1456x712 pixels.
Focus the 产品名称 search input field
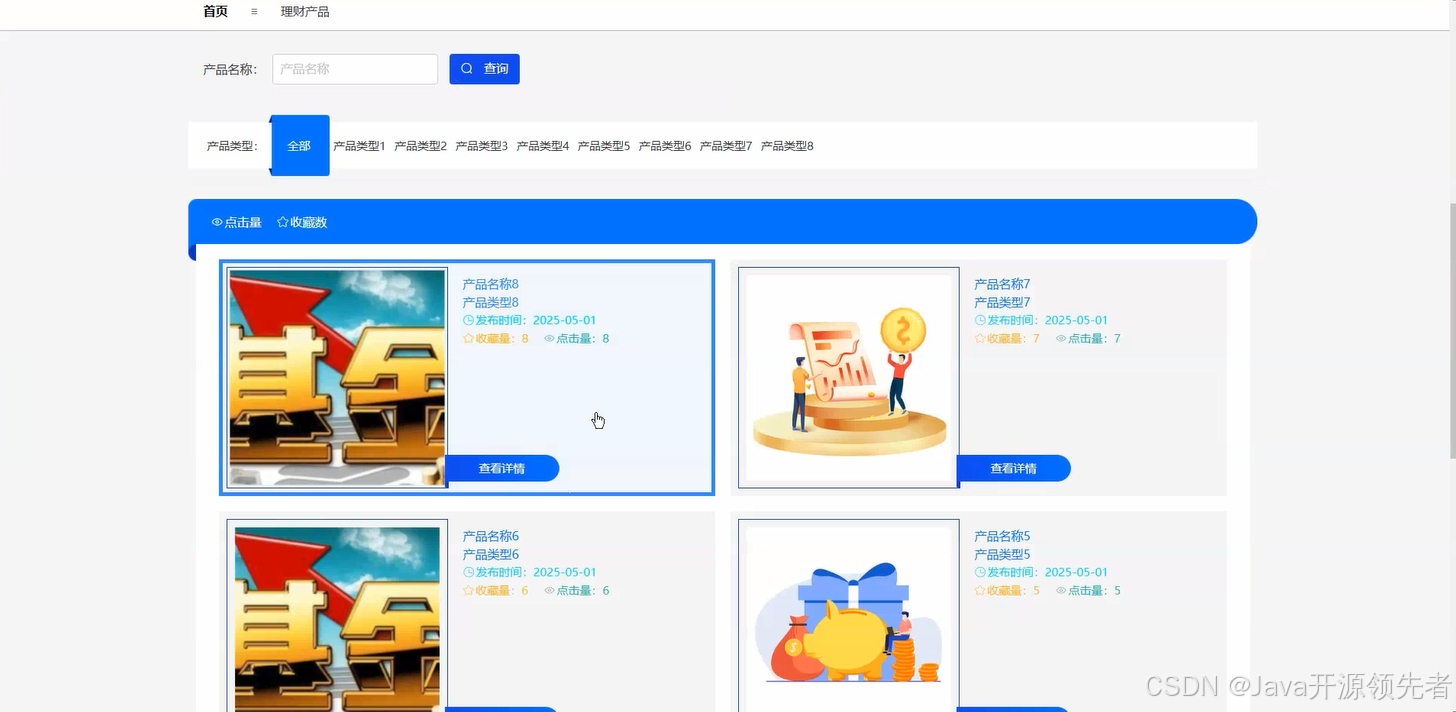point(355,69)
